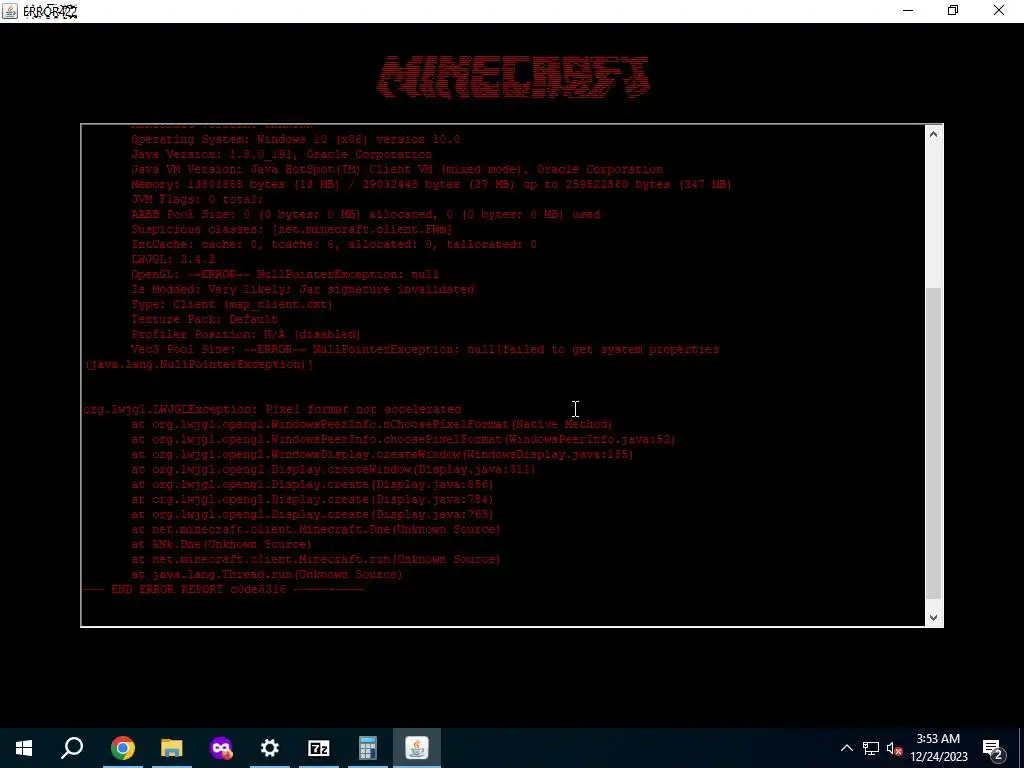1024x768 pixels.
Task: Open 7-Zip from taskbar
Action: coord(319,748)
